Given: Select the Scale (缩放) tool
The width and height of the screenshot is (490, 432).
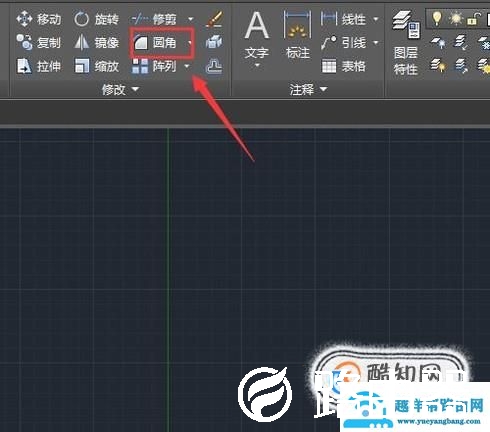Looking at the screenshot, I should pyautogui.click(x=96, y=66).
